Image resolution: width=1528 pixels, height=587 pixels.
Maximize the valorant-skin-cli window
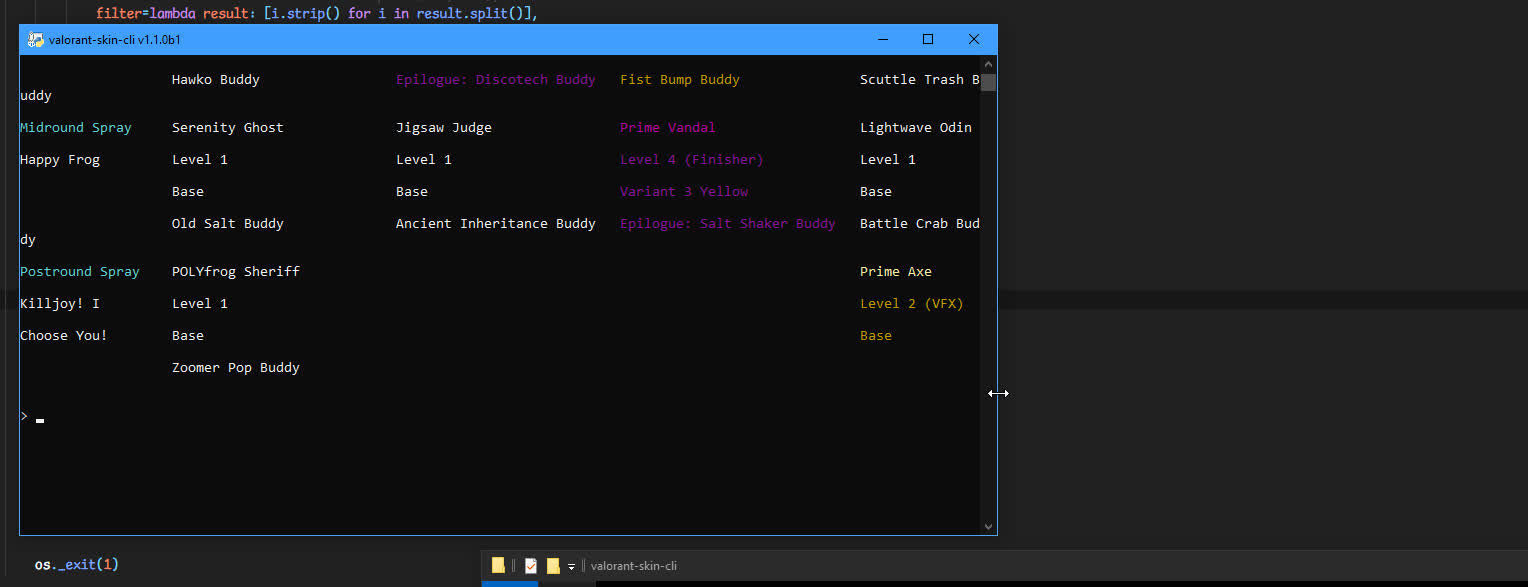tap(928, 40)
